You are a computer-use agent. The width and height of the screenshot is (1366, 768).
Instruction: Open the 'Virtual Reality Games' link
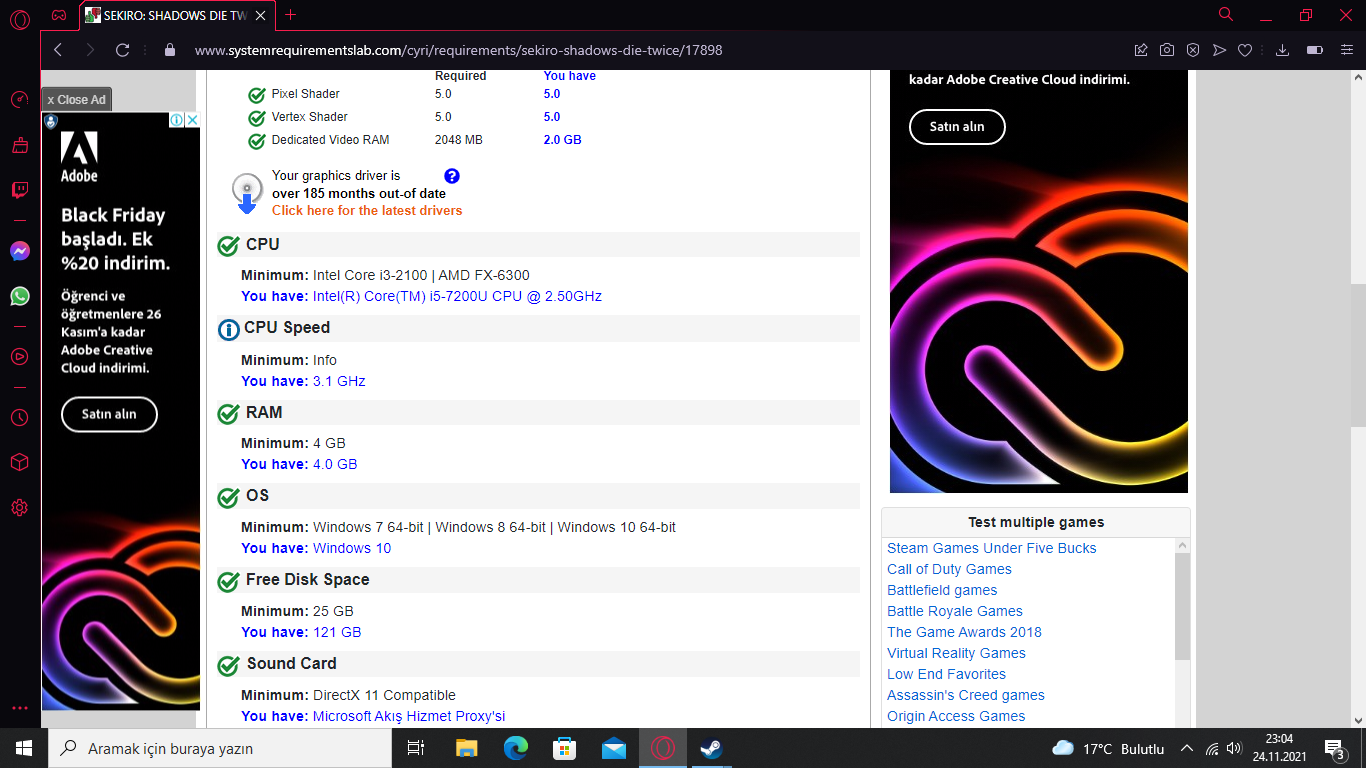(956, 653)
